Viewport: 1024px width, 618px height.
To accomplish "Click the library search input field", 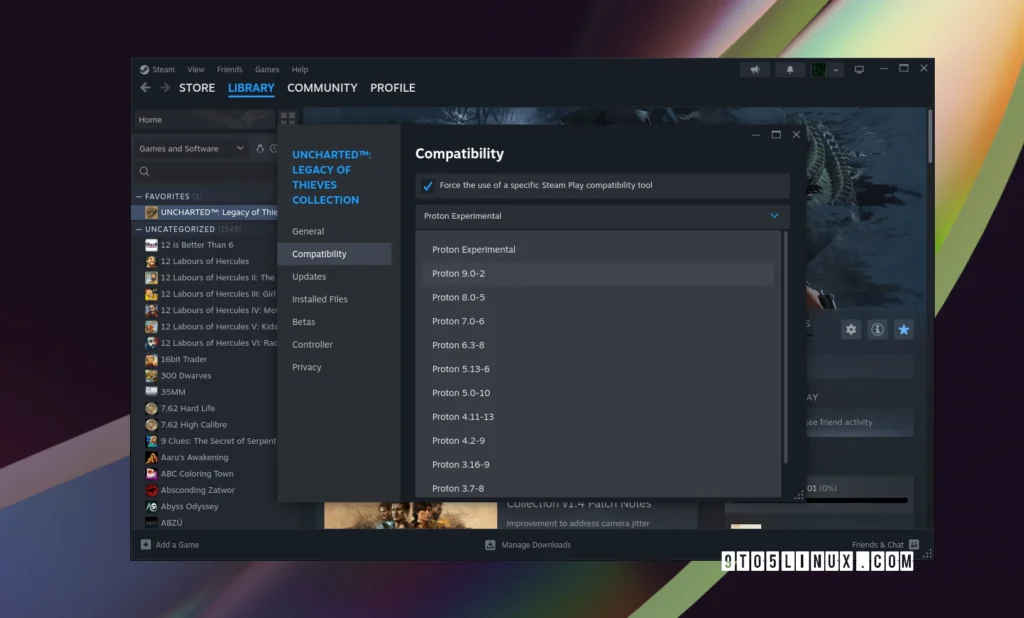I will 204,172.
